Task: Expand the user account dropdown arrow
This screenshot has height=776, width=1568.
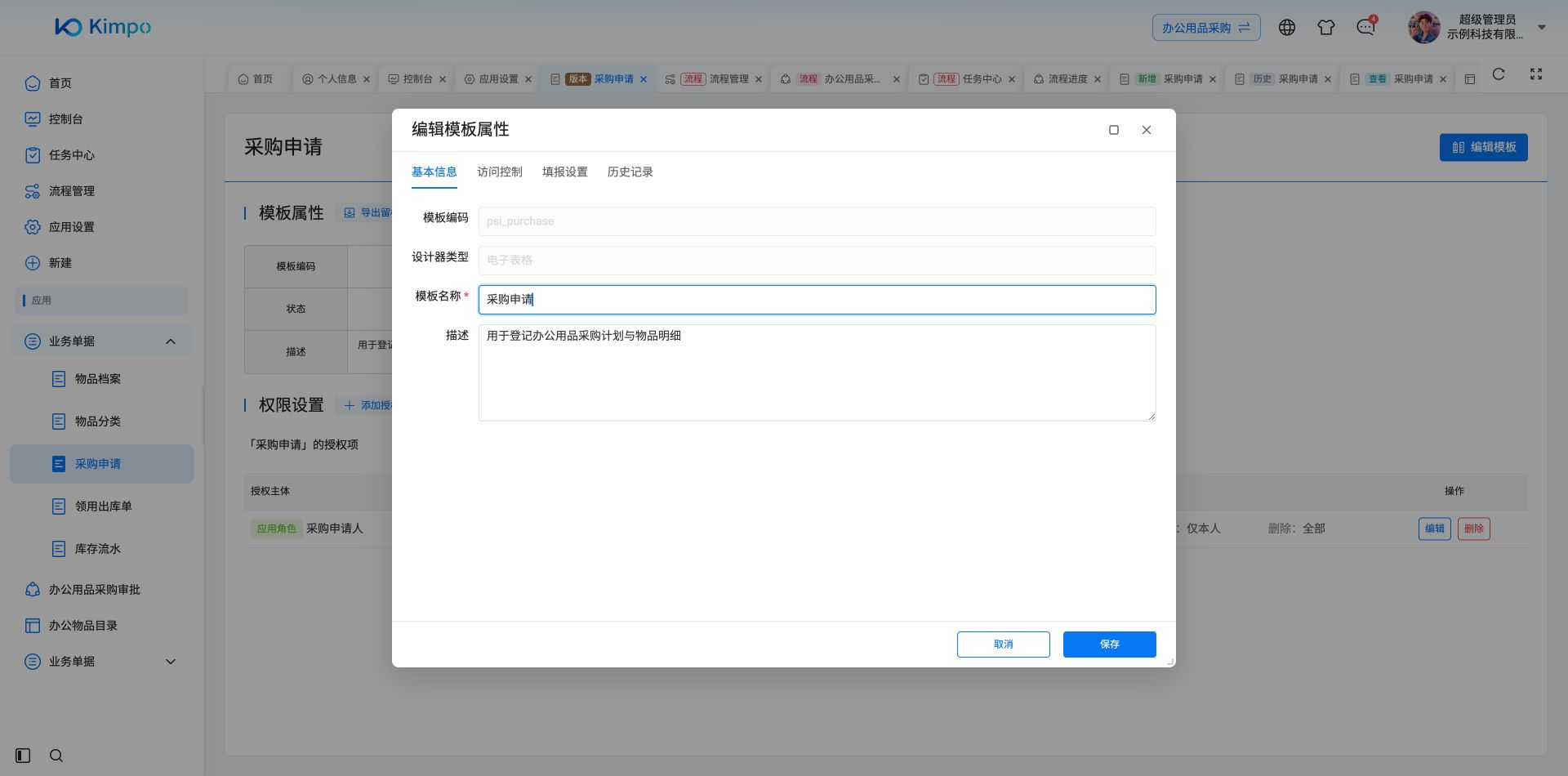Action: [x=1542, y=27]
